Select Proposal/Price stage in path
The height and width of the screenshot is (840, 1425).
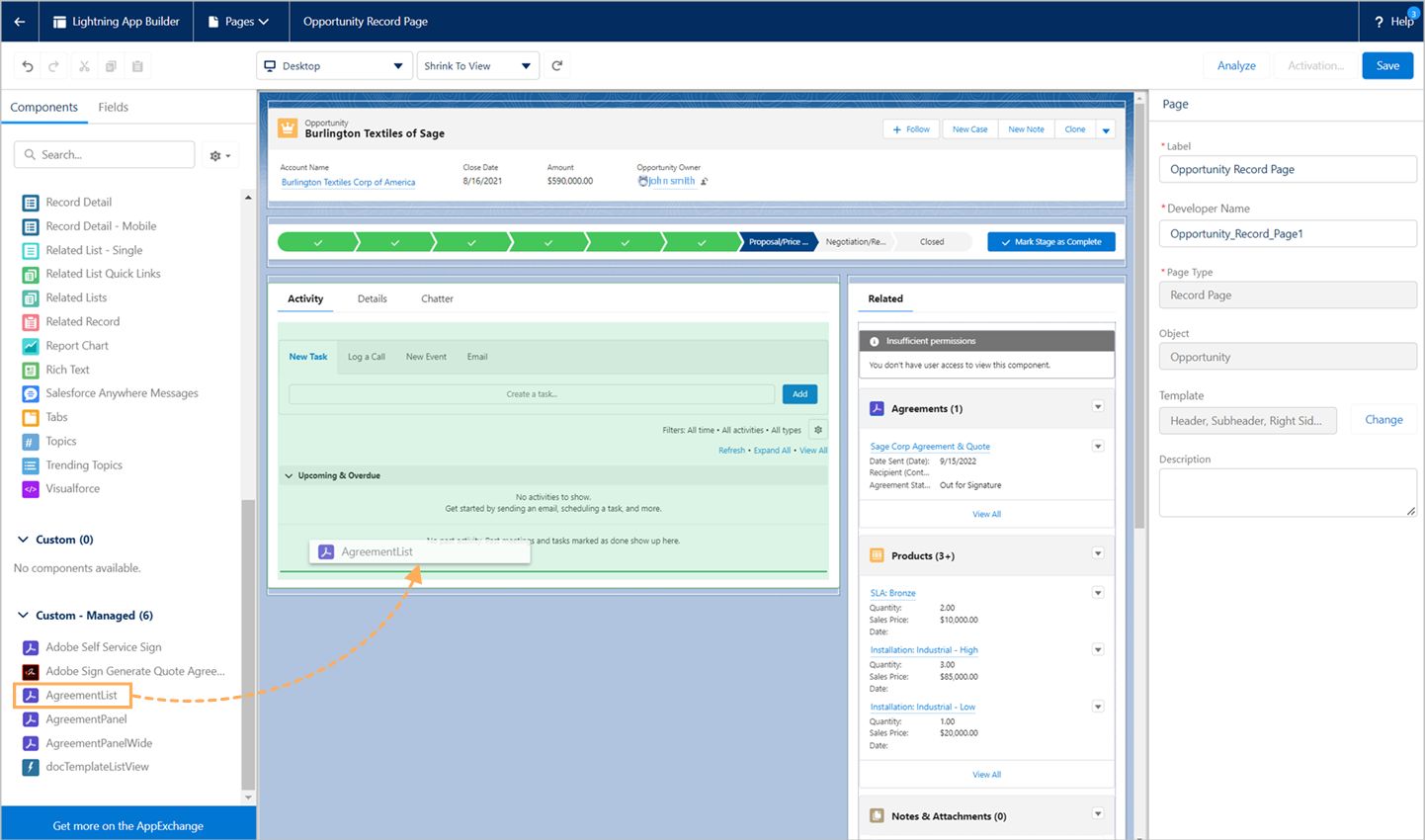click(778, 241)
